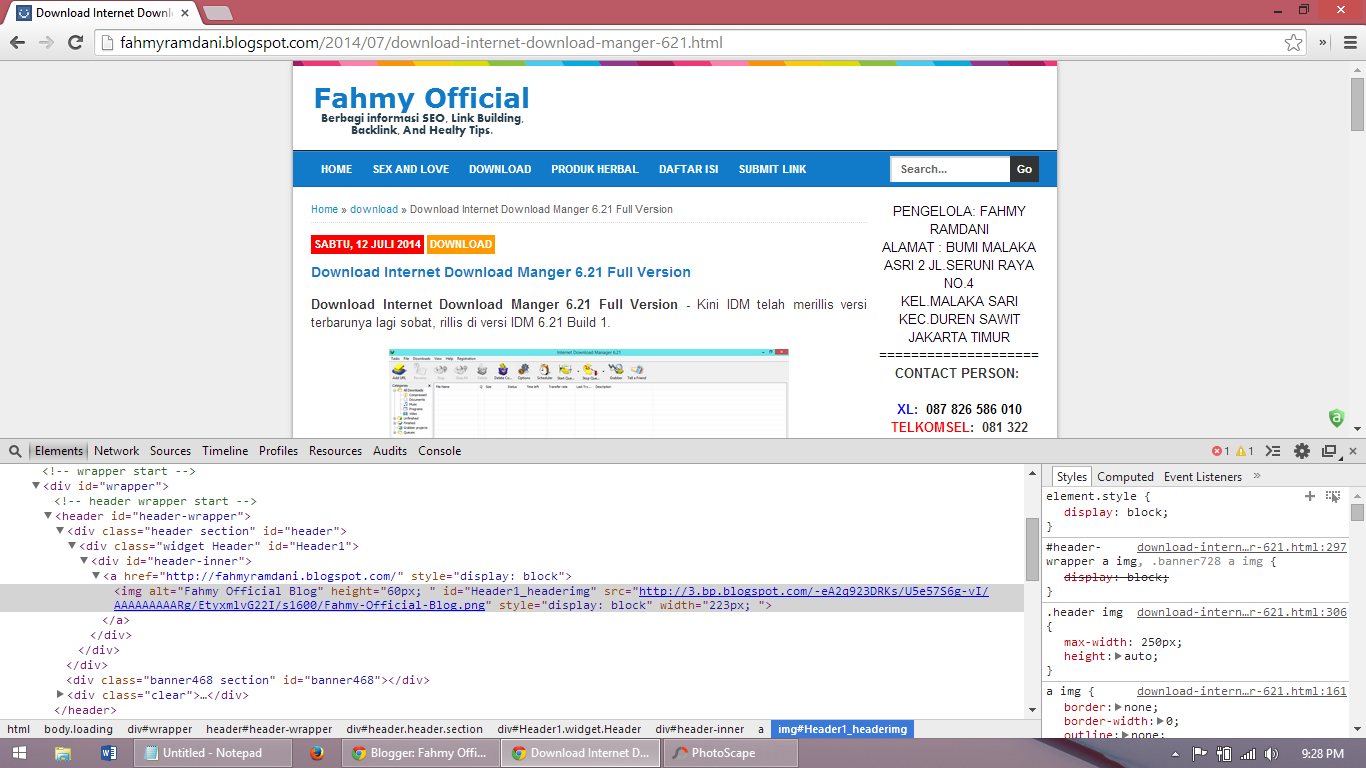Image resolution: width=1366 pixels, height=768 pixels.
Task: Click the Styles pane vertical scrollbar thumb
Action: click(1357, 512)
